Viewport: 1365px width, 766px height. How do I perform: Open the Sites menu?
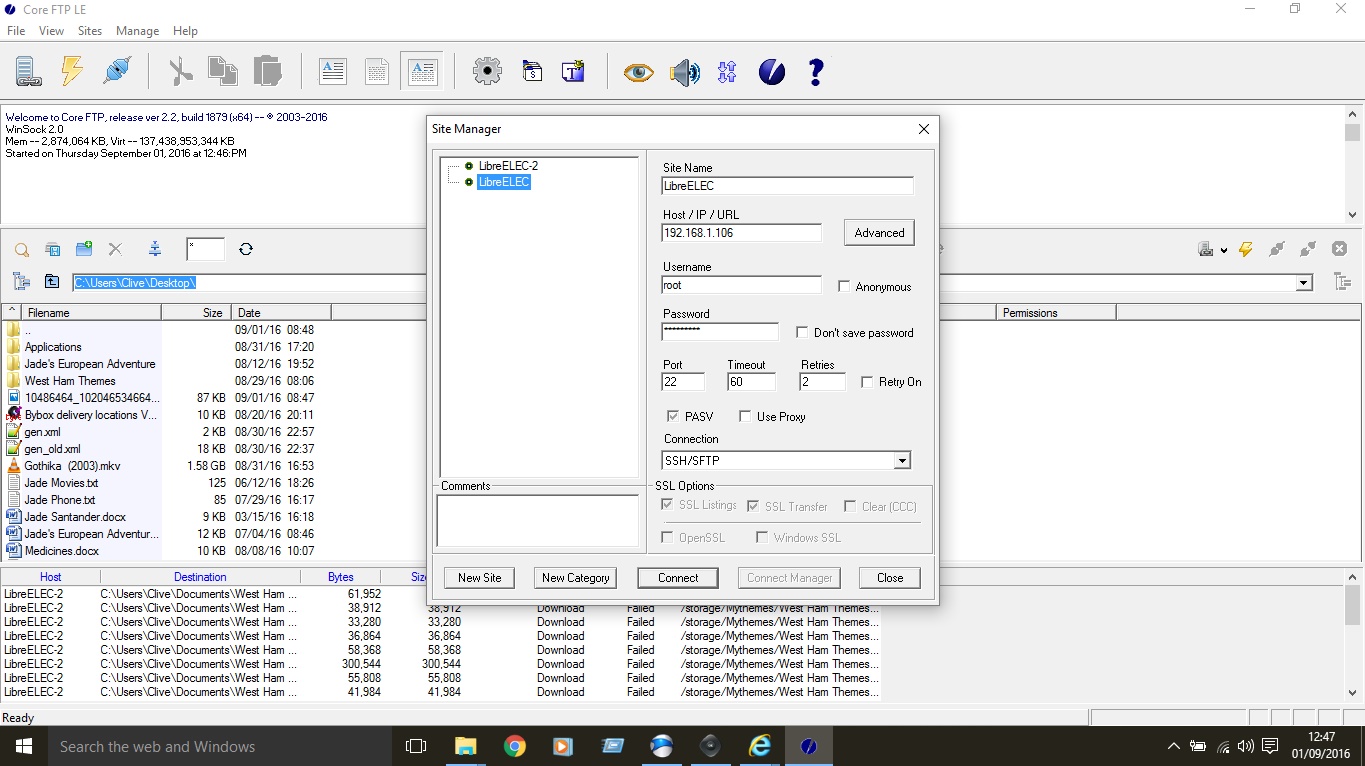(x=90, y=31)
